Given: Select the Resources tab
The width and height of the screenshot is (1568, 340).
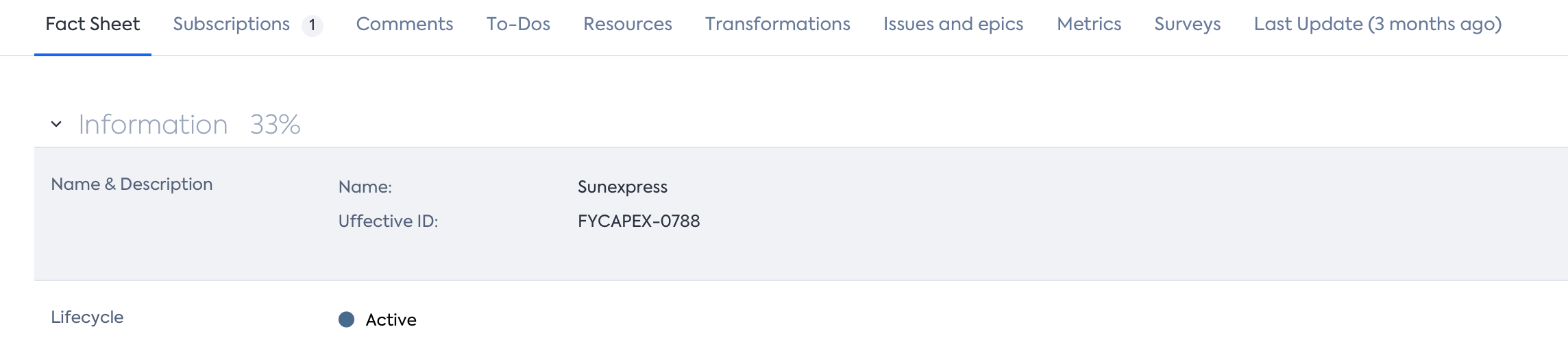Looking at the screenshot, I should 628,24.
